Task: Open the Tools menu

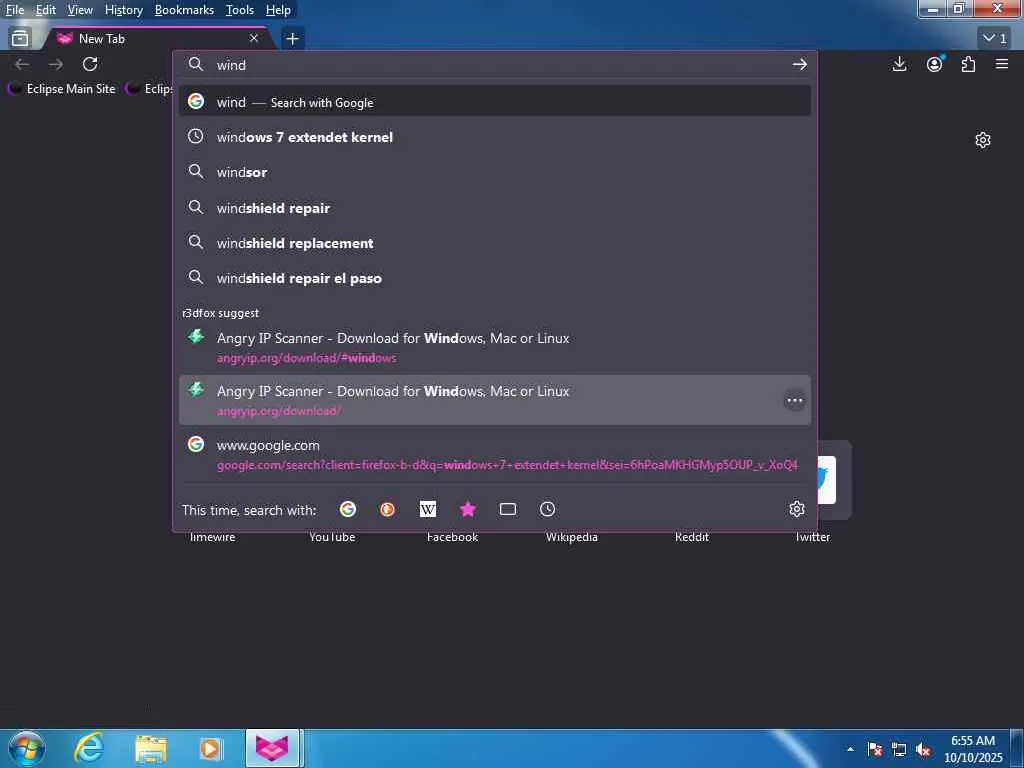Action: [240, 10]
